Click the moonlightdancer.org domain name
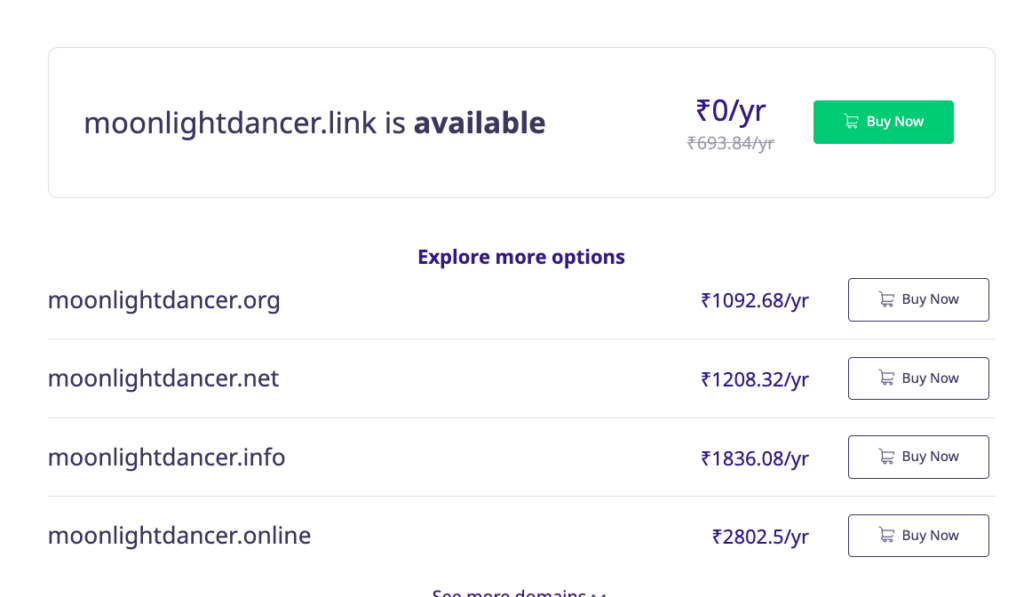The width and height of the screenshot is (1024, 597). [164, 300]
